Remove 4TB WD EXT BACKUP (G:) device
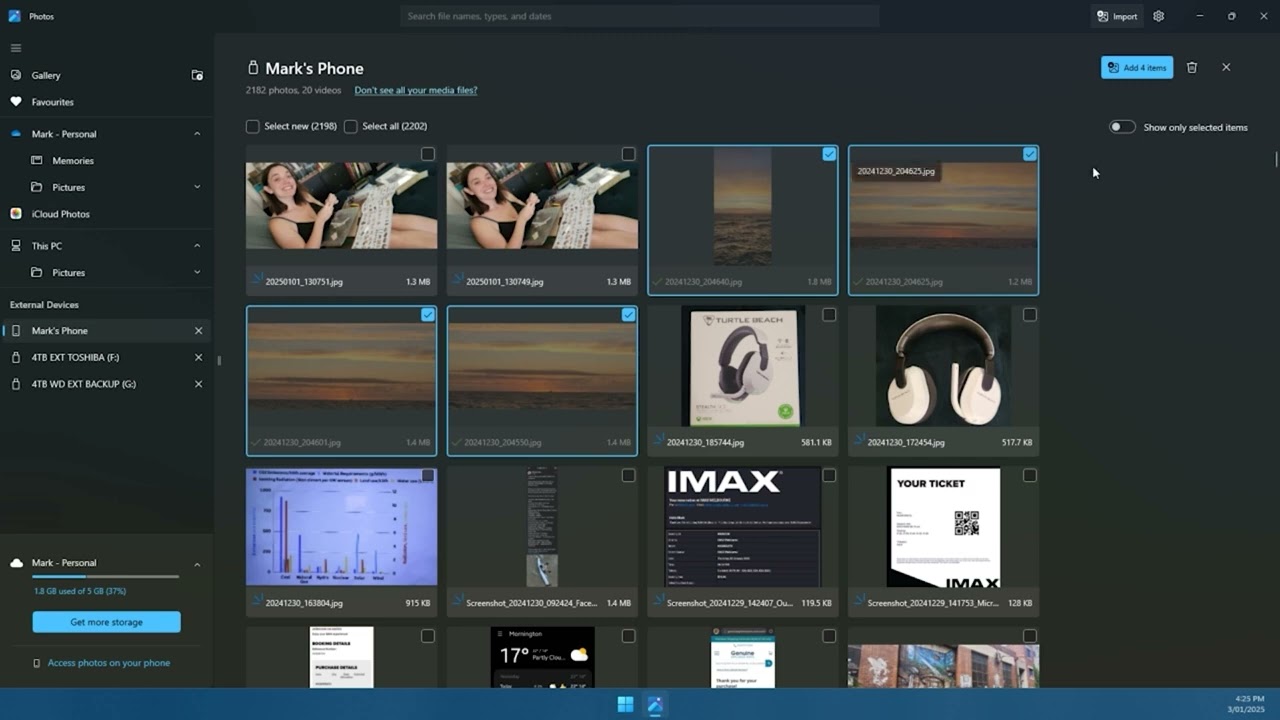The width and height of the screenshot is (1280, 720). click(198, 384)
